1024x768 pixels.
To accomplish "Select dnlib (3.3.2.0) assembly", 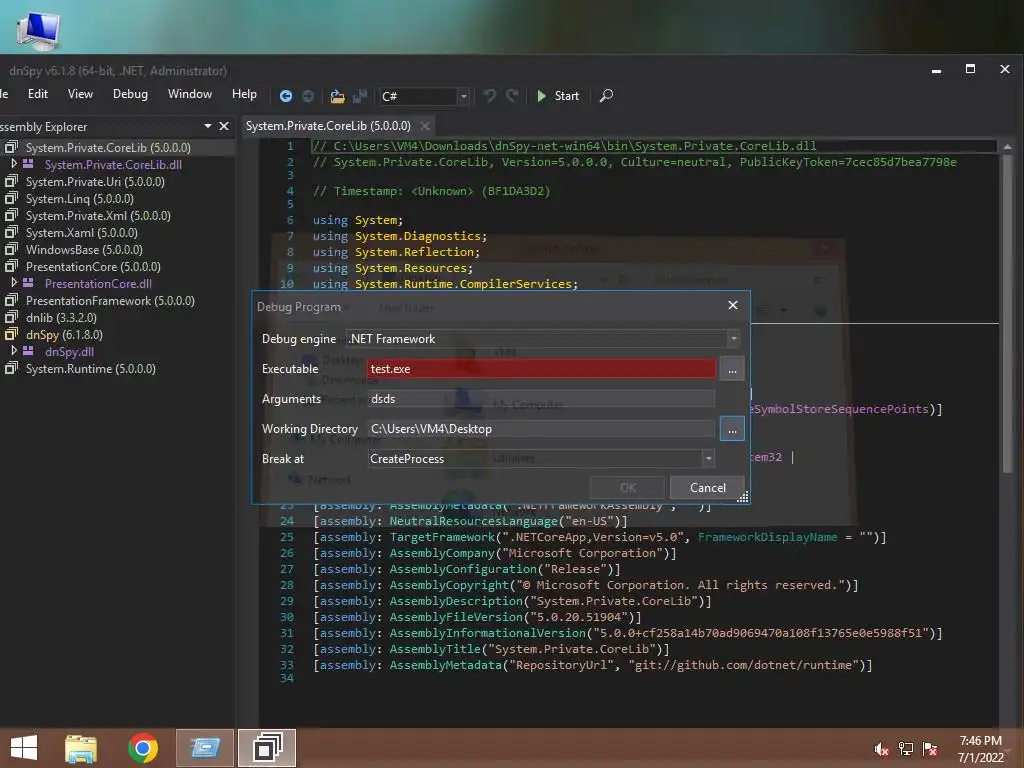I will (61, 317).
